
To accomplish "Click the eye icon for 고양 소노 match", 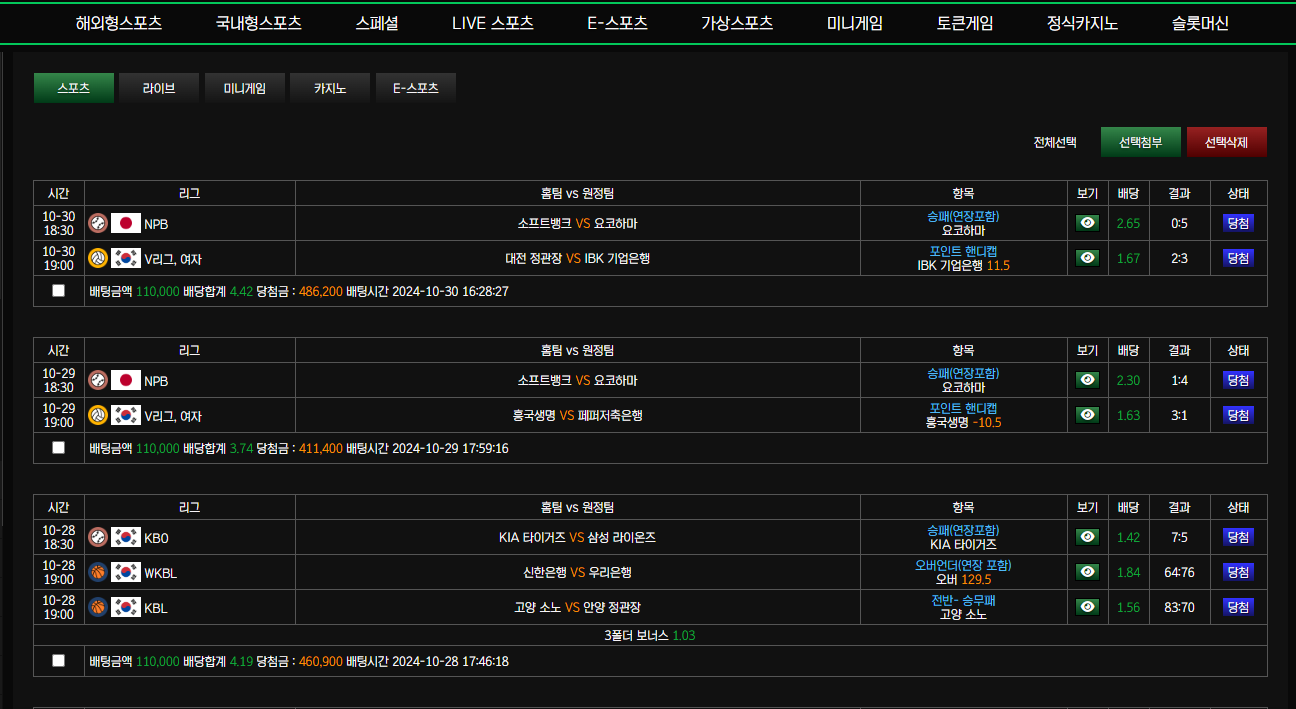I will (1087, 607).
